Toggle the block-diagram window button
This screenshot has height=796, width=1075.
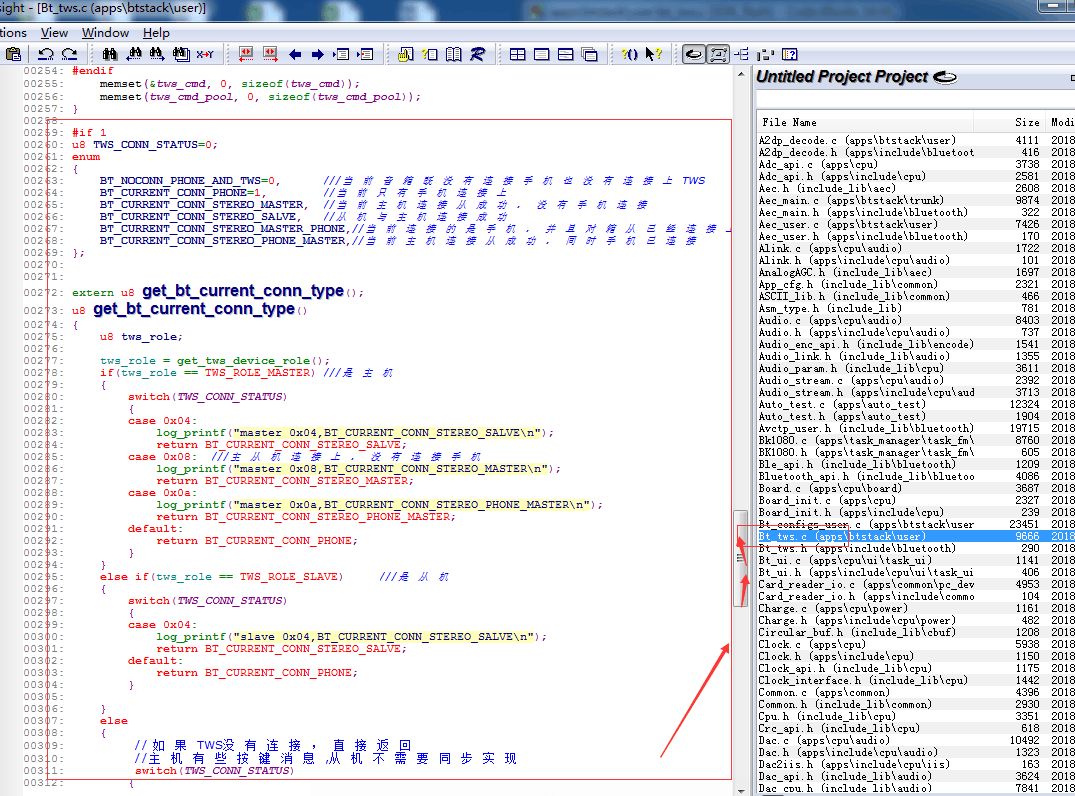click(x=765, y=54)
